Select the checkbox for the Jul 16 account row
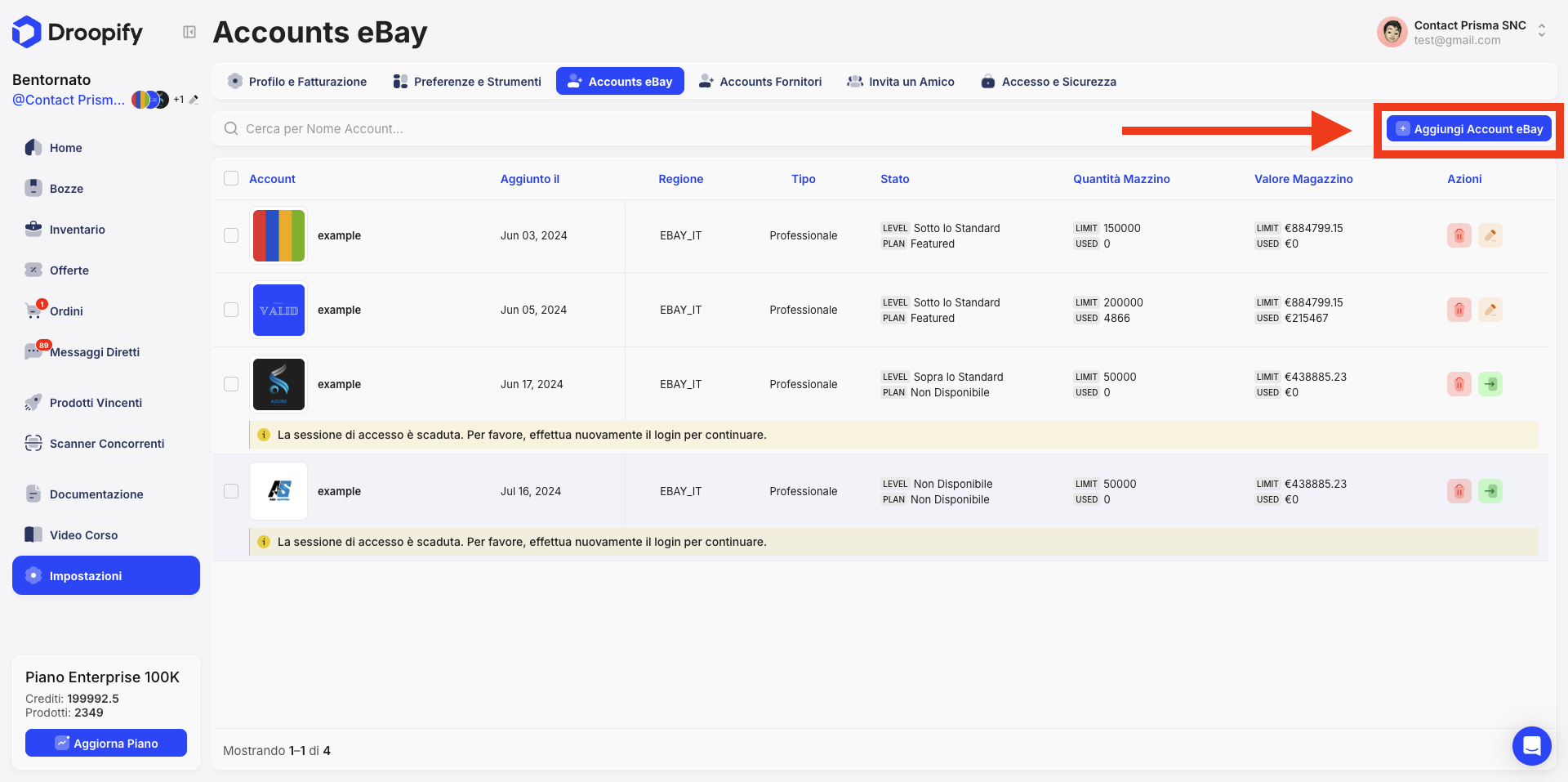 (x=231, y=491)
